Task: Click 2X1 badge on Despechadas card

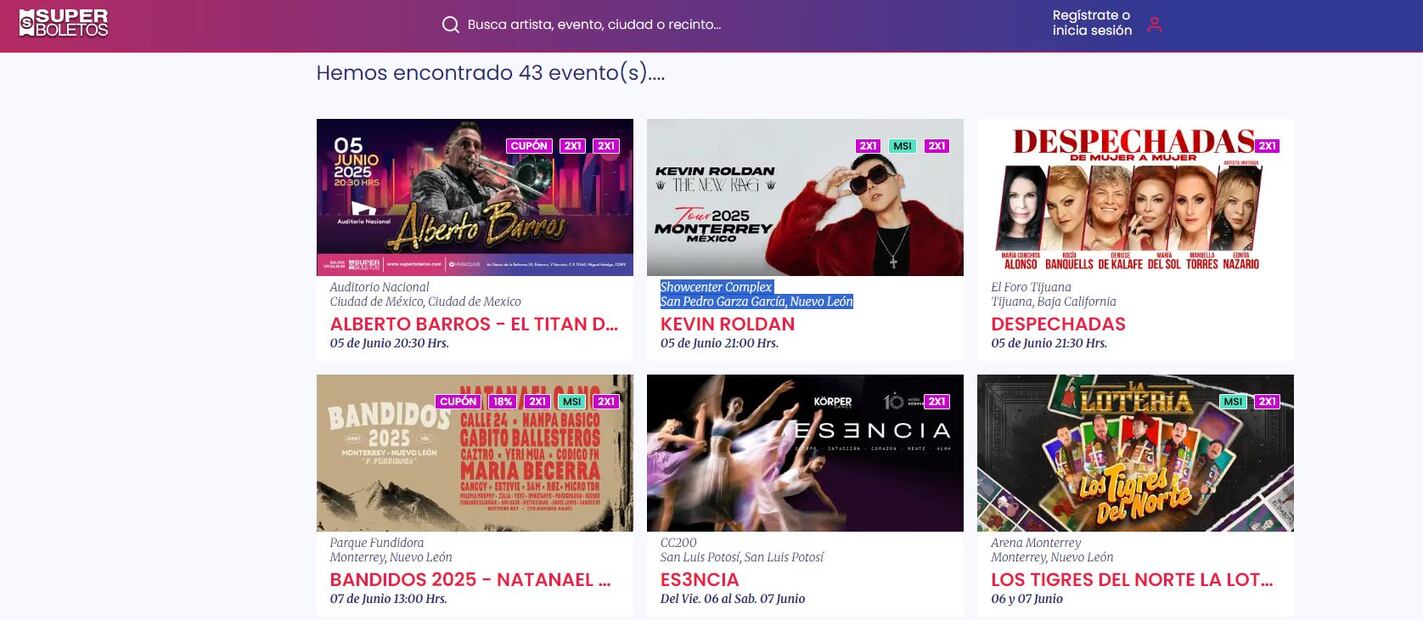Action: [x=1267, y=146]
